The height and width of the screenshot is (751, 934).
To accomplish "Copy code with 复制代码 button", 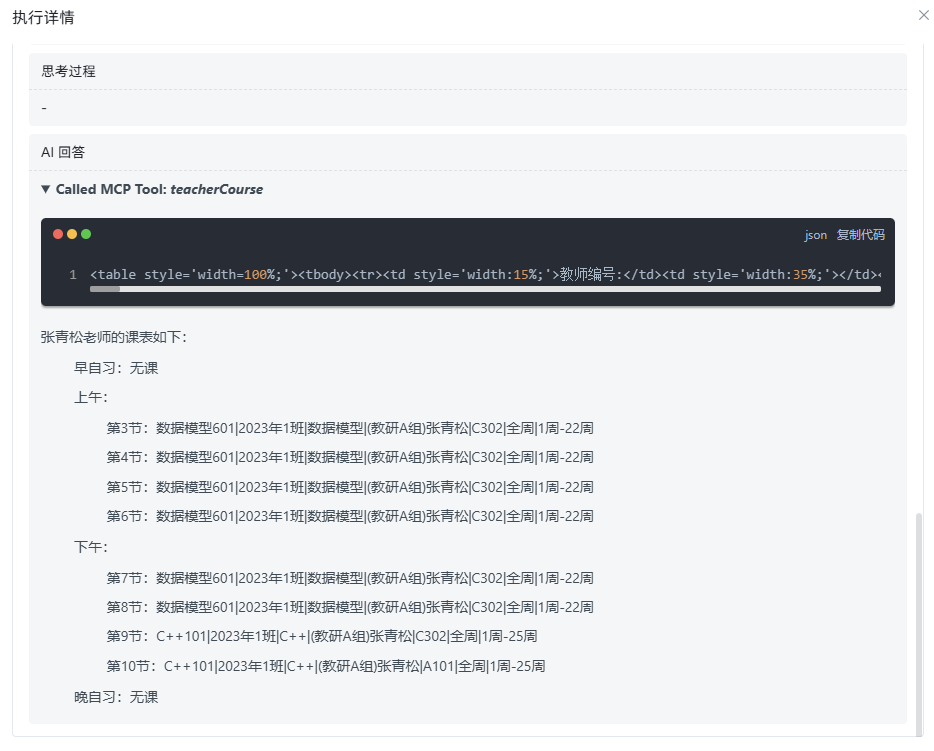I will point(860,235).
